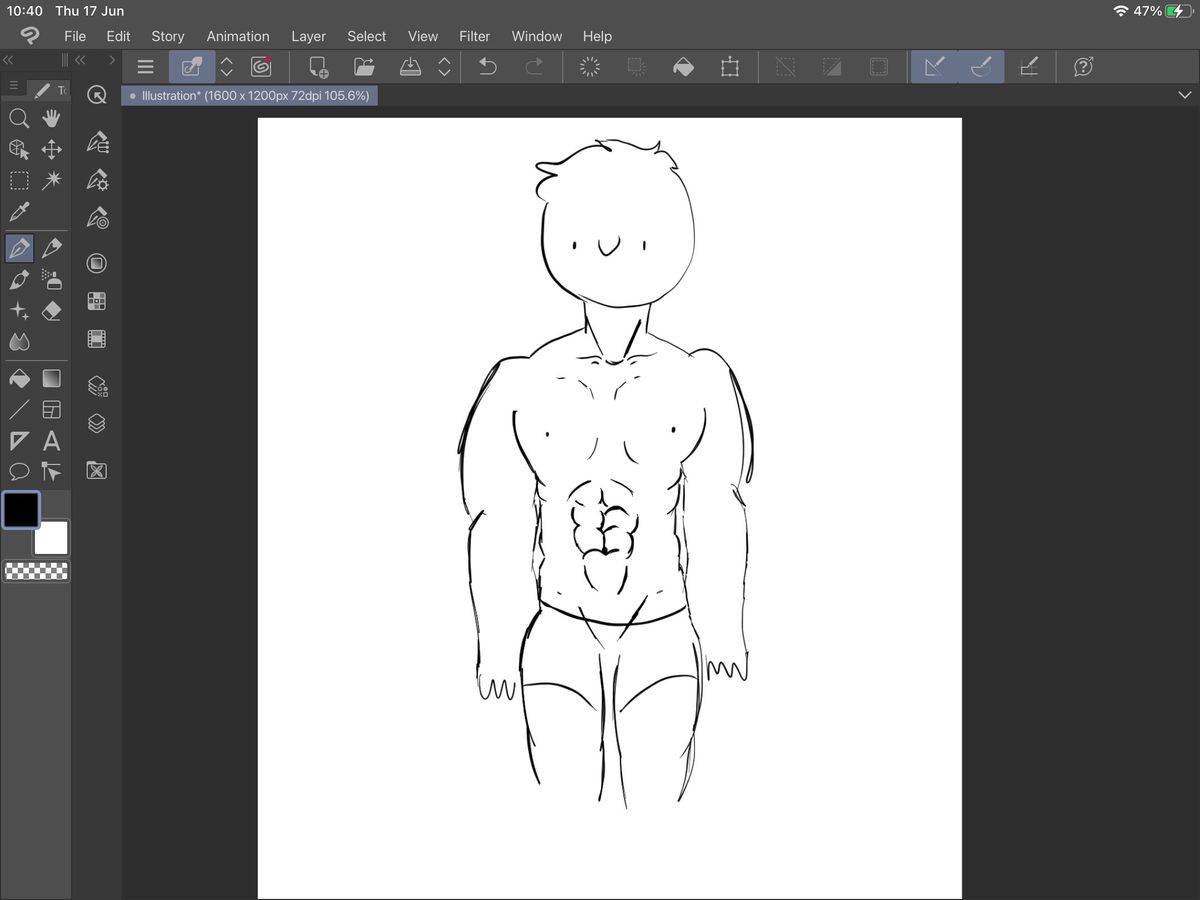Viewport: 1200px width, 900px height.
Task: Expand save options up-down arrows
Action: click(x=445, y=67)
